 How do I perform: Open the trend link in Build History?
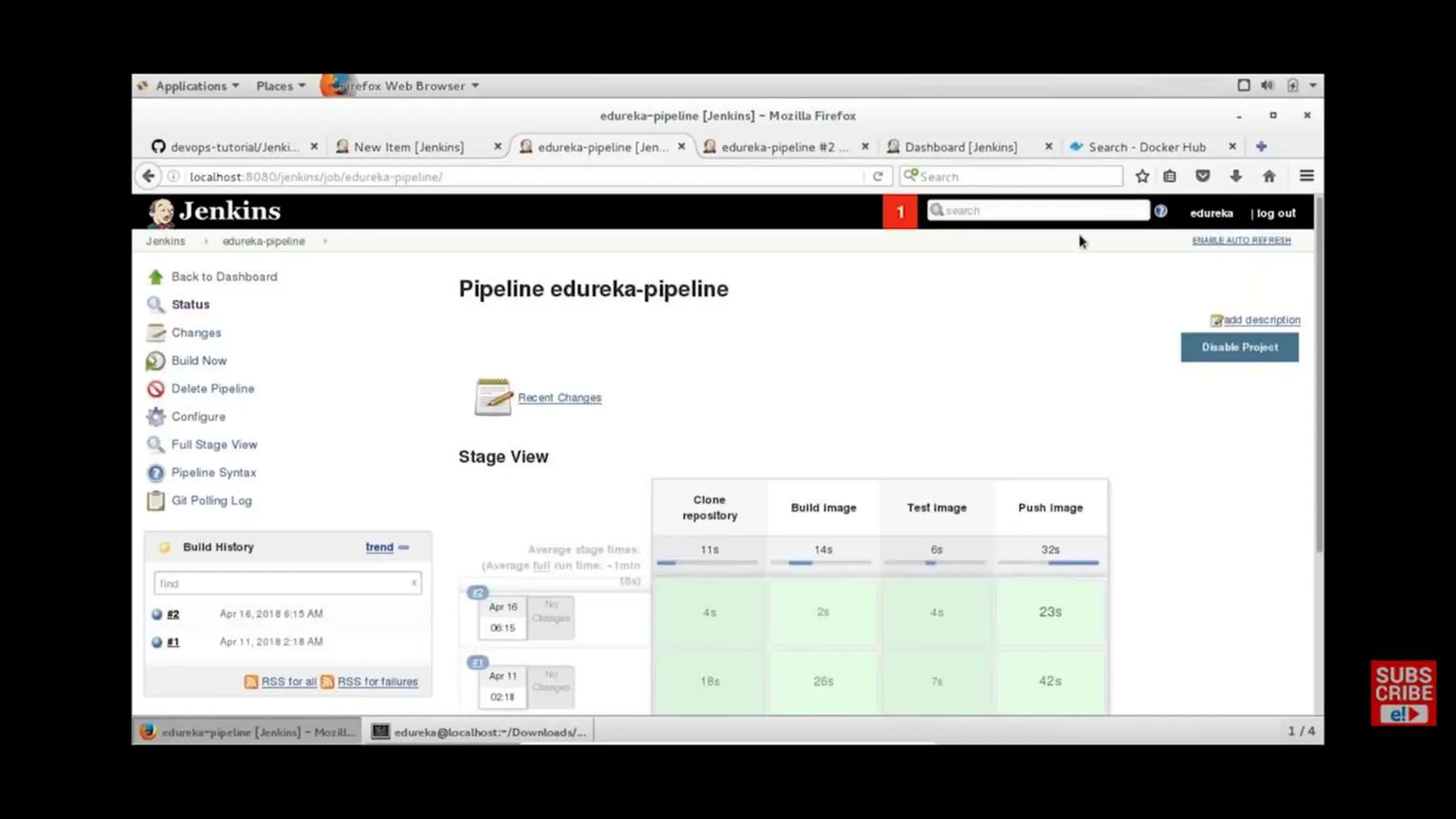point(379,547)
